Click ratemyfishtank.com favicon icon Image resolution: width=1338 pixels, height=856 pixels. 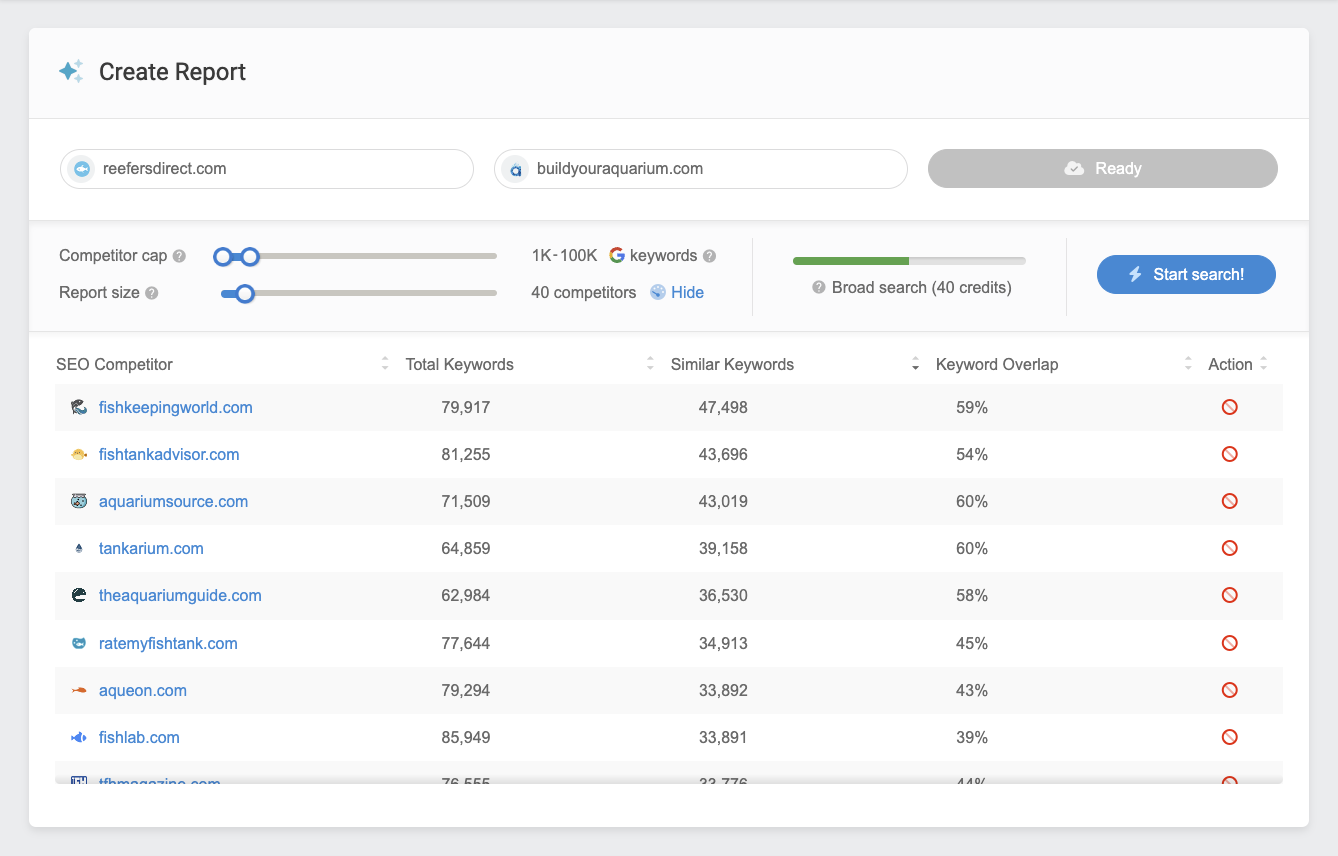79,643
